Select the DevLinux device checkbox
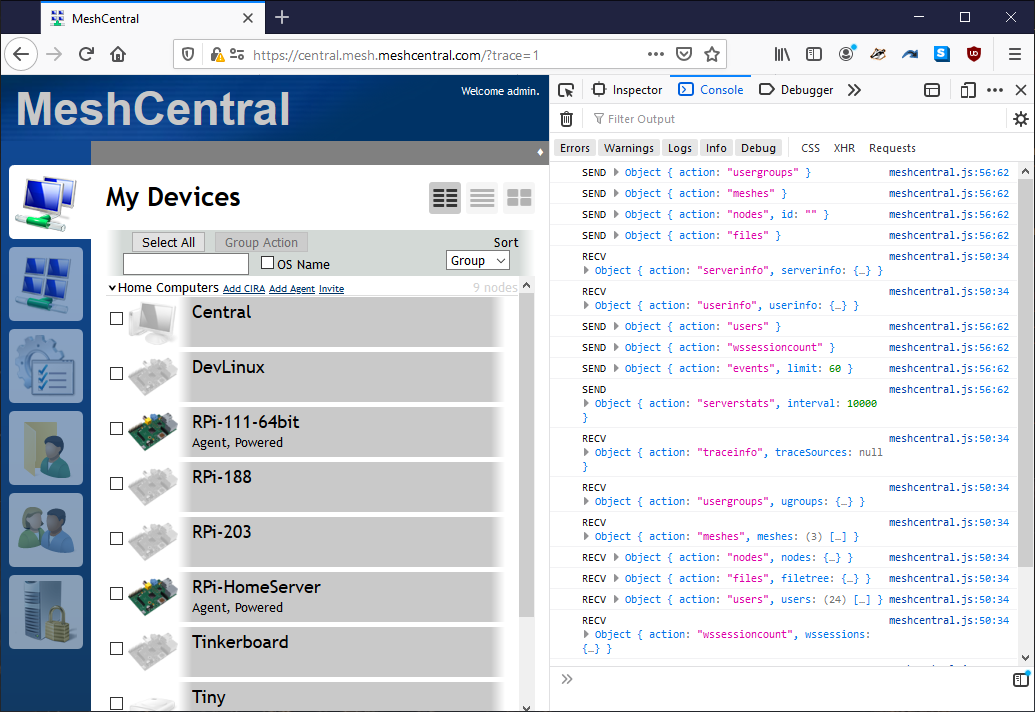The width and height of the screenshot is (1035, 712). tap(116, 374)
